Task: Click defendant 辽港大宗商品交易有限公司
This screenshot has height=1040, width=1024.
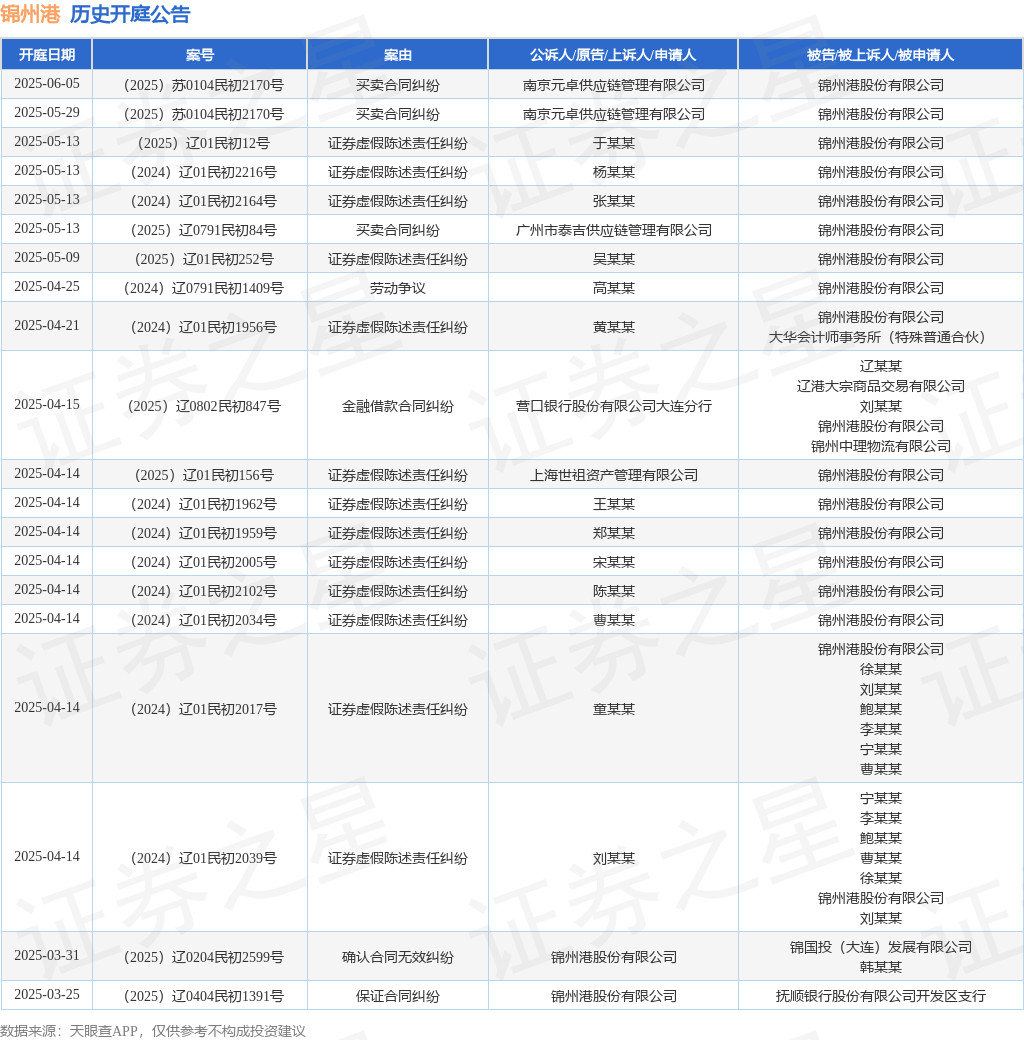Action: (880, 386)
